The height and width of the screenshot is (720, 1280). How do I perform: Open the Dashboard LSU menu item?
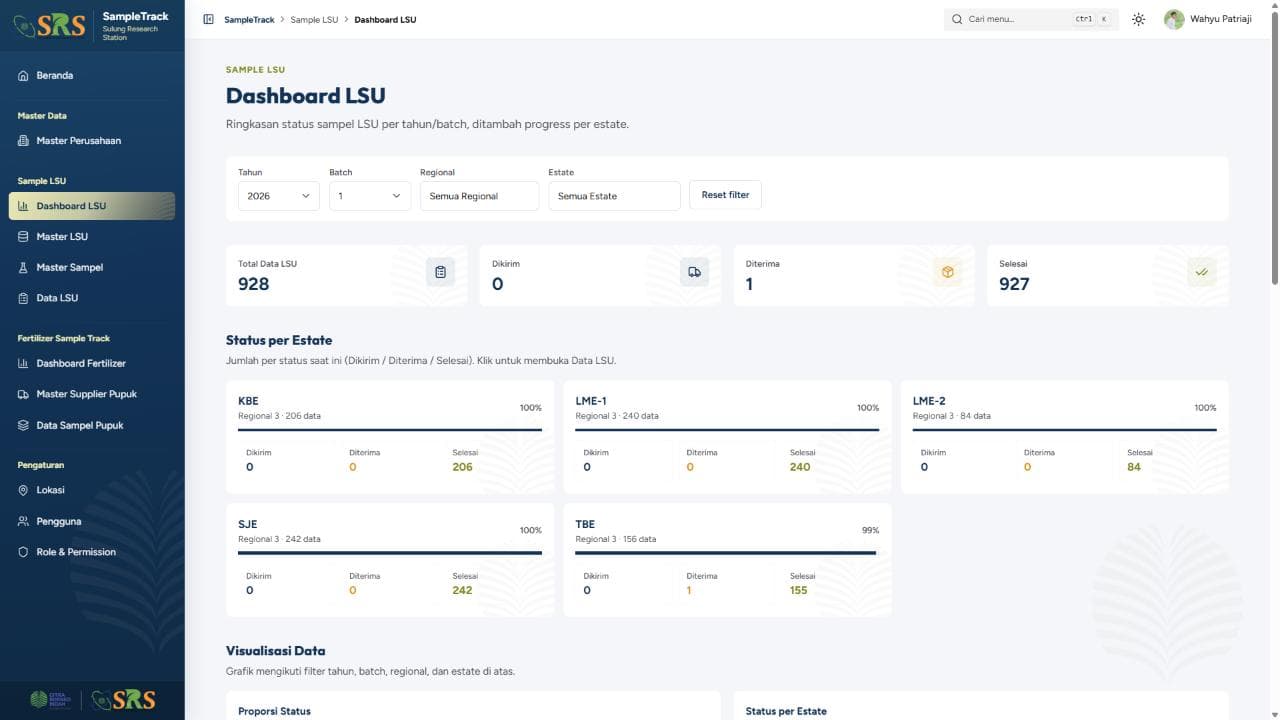(x=92, y=206)
